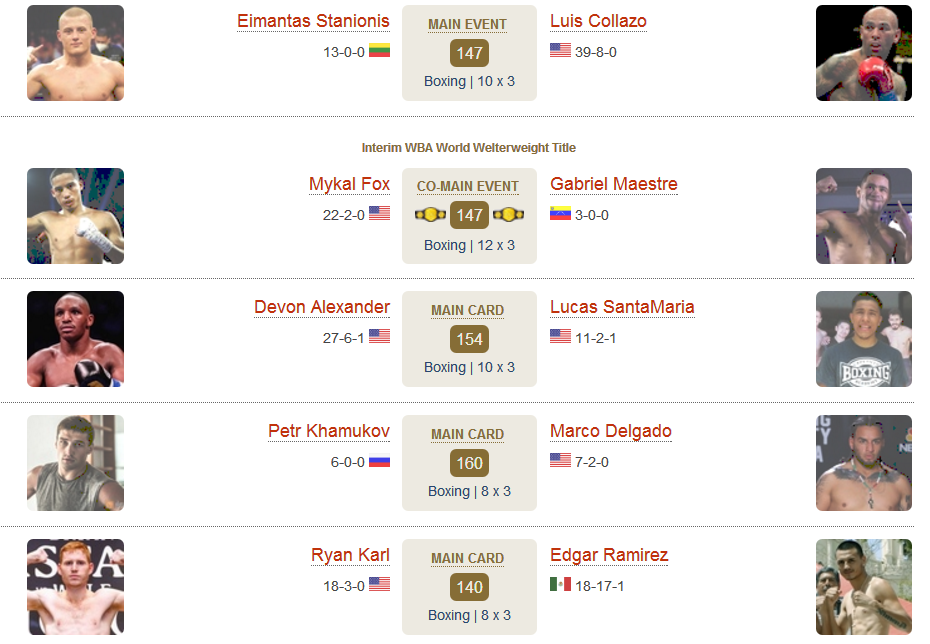This screenshot has width=930, height=644.
Task: Click the Mexican flag beside Edgar Ramirez
Action: (560, 584)
